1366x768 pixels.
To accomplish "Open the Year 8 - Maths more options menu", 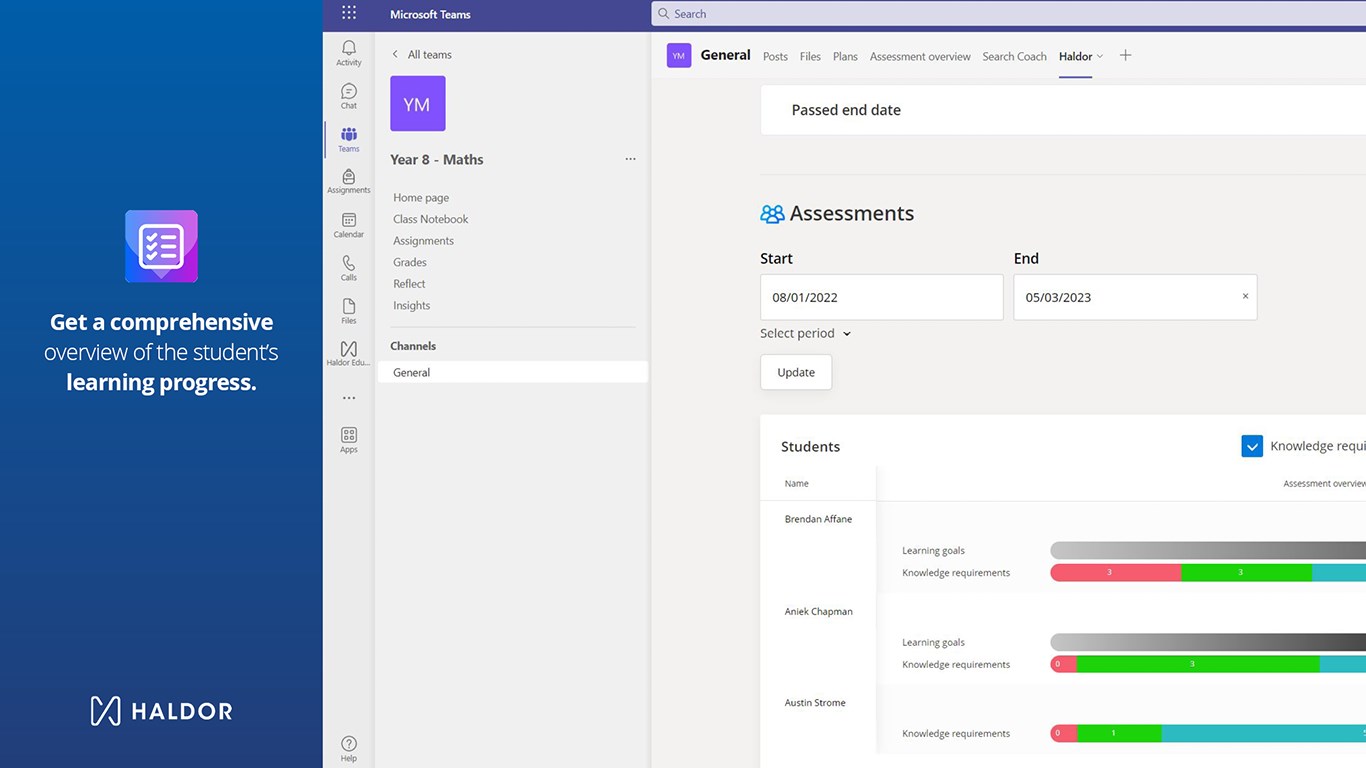I will pos(630,159).
